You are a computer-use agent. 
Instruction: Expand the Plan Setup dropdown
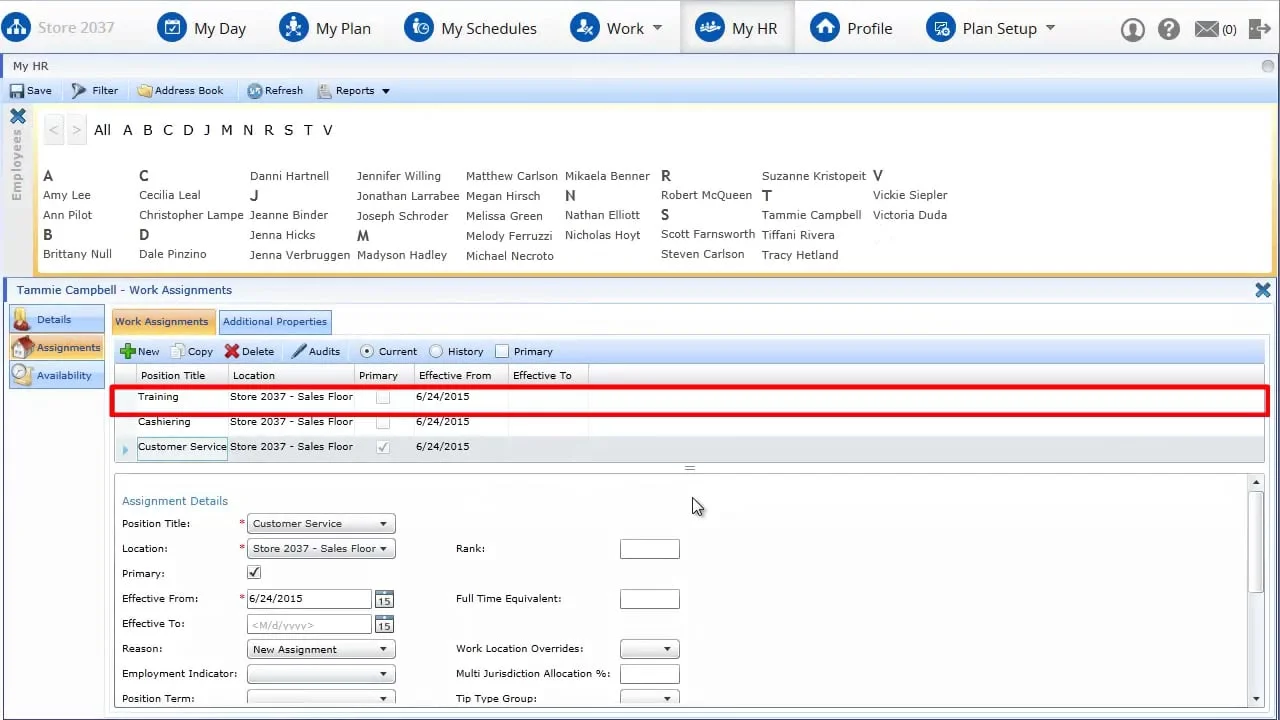[x=1050, y=28]
